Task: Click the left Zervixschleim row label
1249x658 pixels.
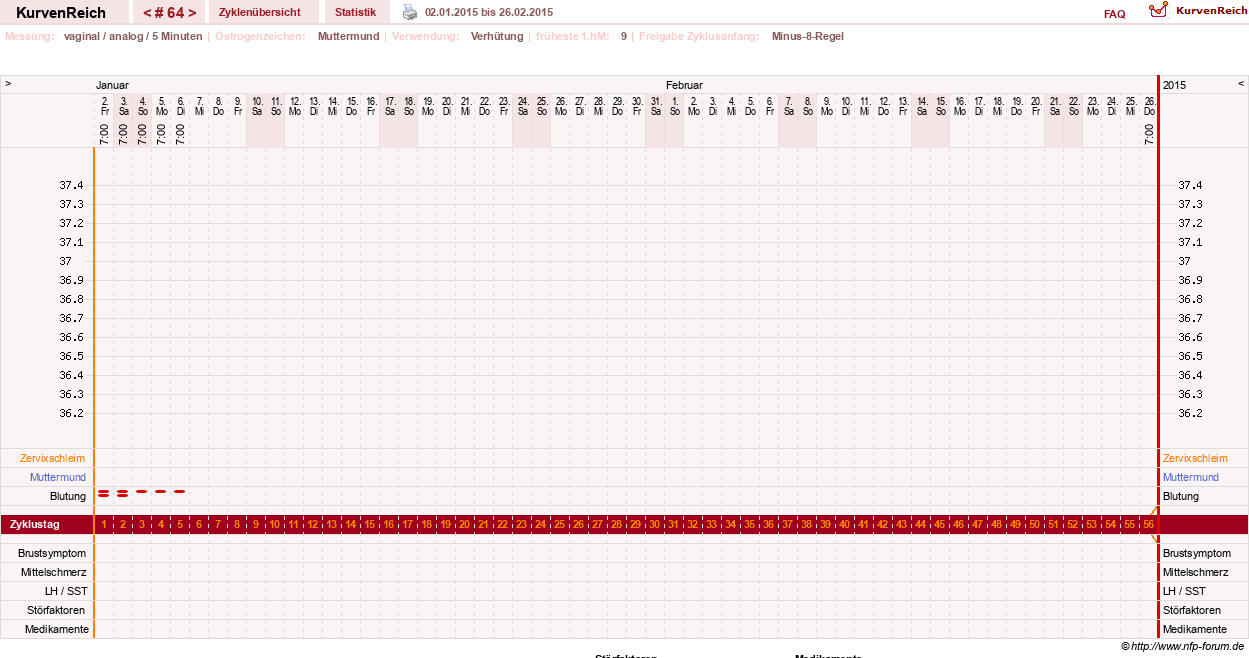Action: (52, 458)
